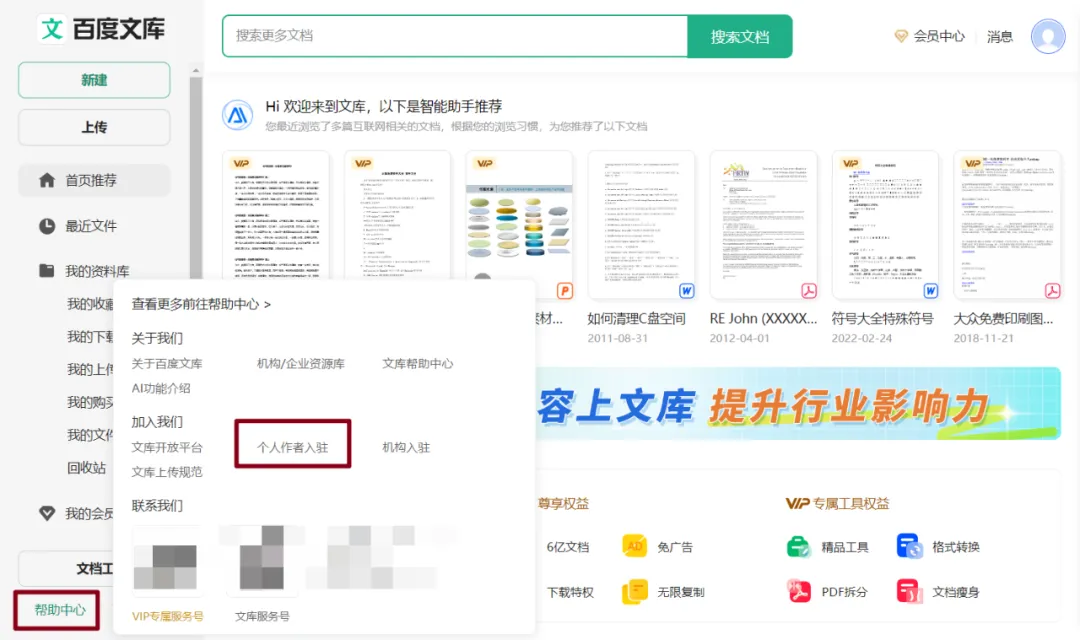
Task: Open the user avatar profile
Action: click(x=1048, y=36)
